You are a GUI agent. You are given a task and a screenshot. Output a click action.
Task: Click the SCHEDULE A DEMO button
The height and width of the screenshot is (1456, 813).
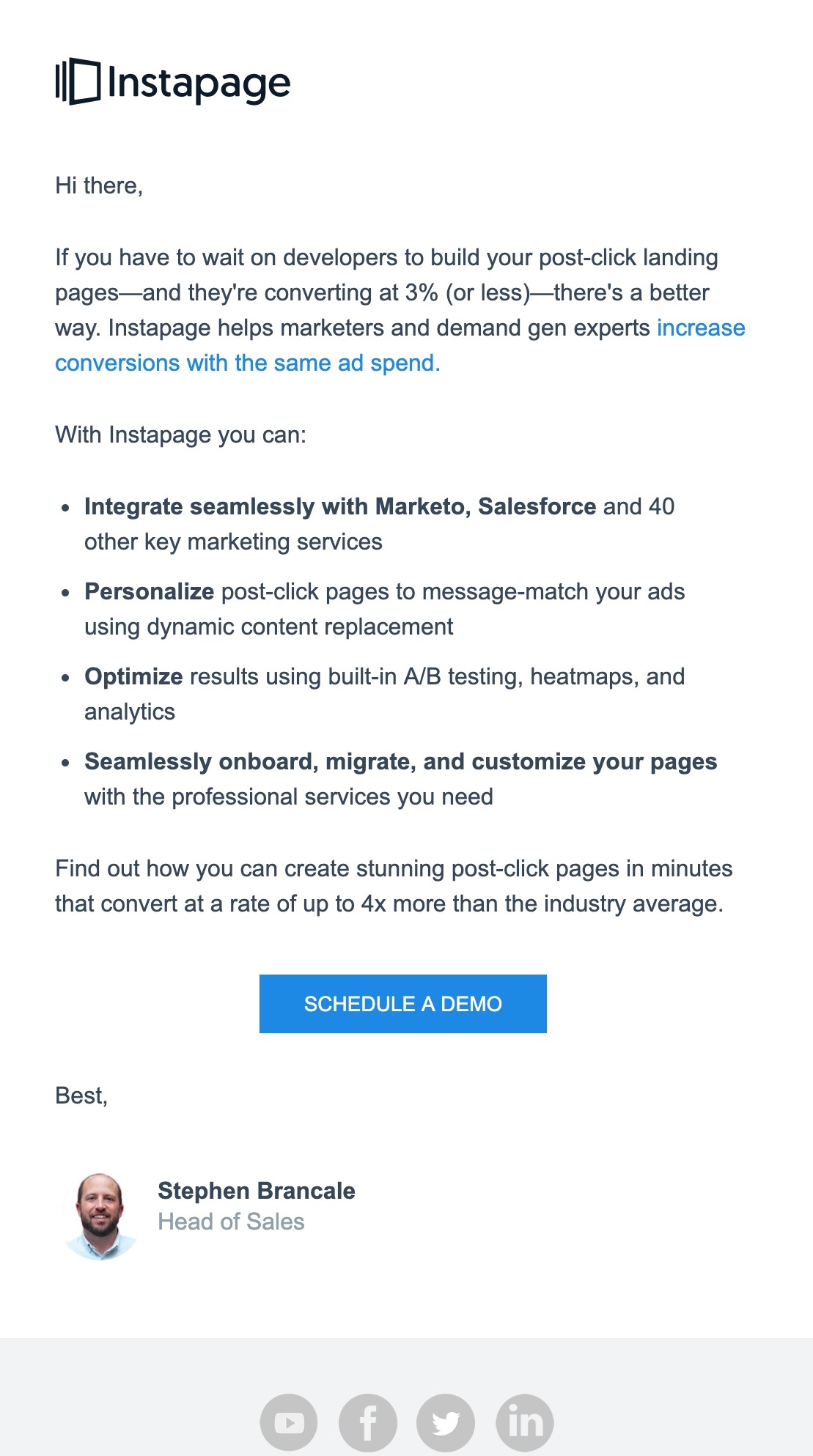pos(403,1004)
